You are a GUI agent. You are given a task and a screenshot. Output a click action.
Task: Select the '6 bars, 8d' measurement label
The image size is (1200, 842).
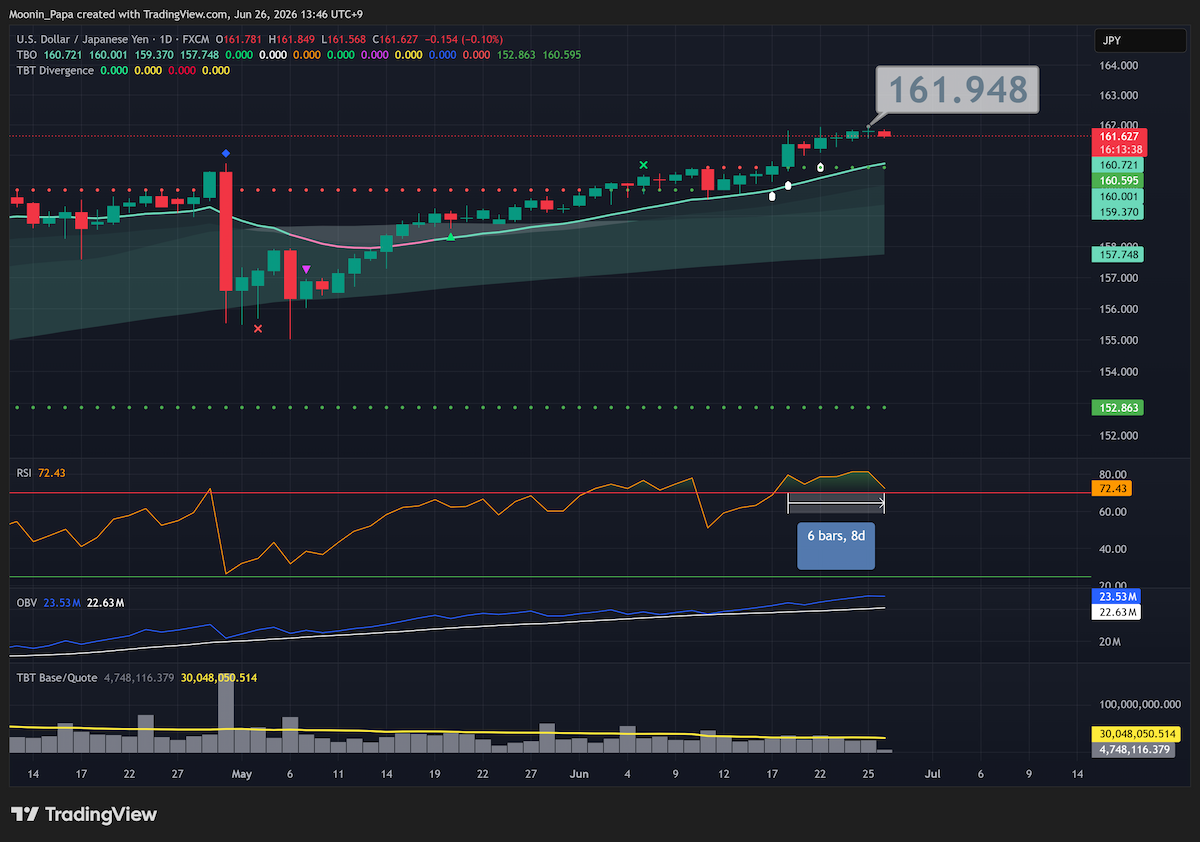836,546
